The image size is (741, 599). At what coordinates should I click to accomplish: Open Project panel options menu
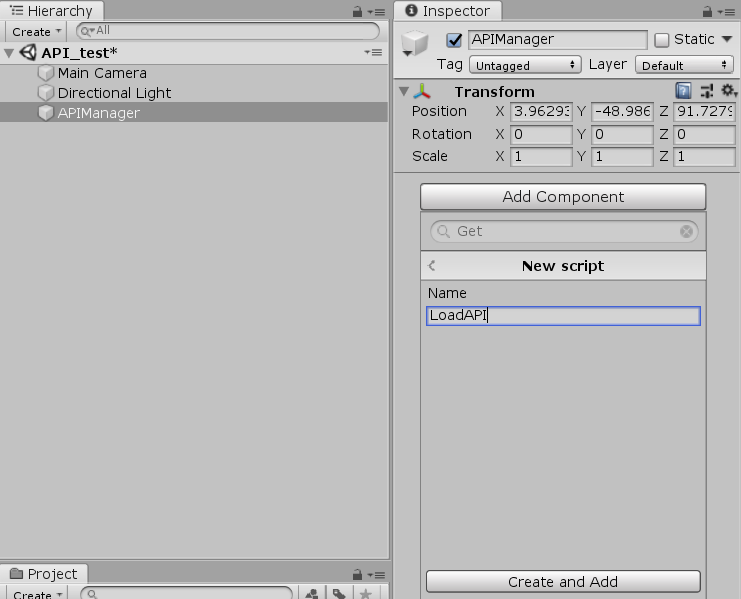click(376, 575)
